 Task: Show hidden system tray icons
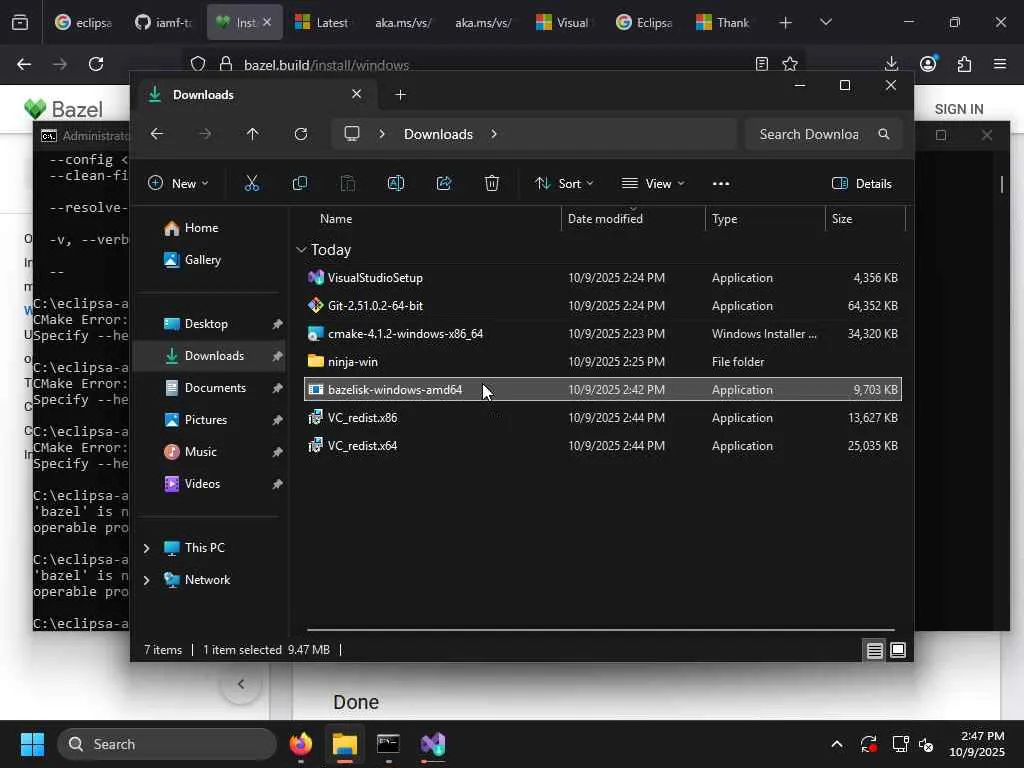[x=837, y=744]
